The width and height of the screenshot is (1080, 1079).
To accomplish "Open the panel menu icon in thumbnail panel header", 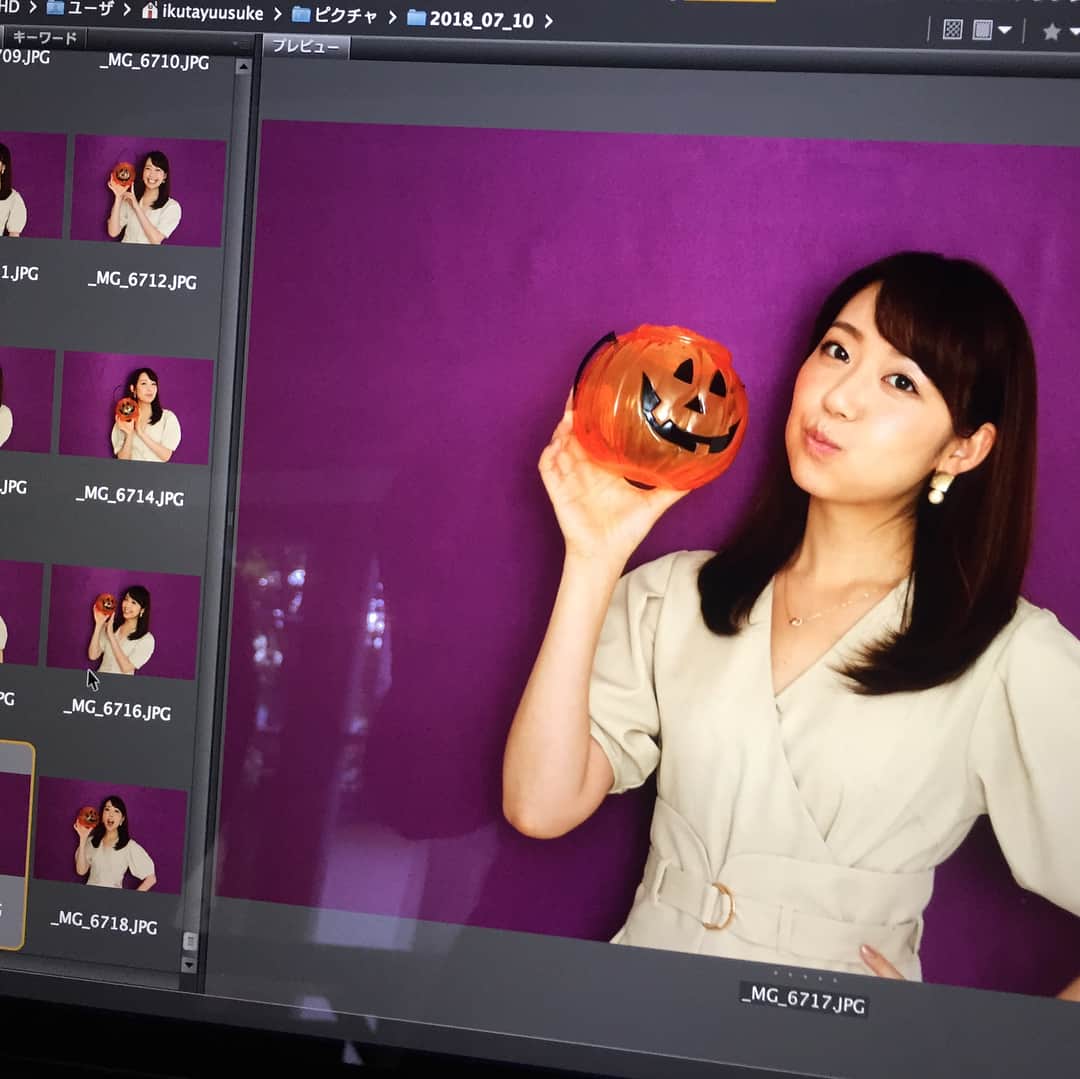I will [239, 44].
